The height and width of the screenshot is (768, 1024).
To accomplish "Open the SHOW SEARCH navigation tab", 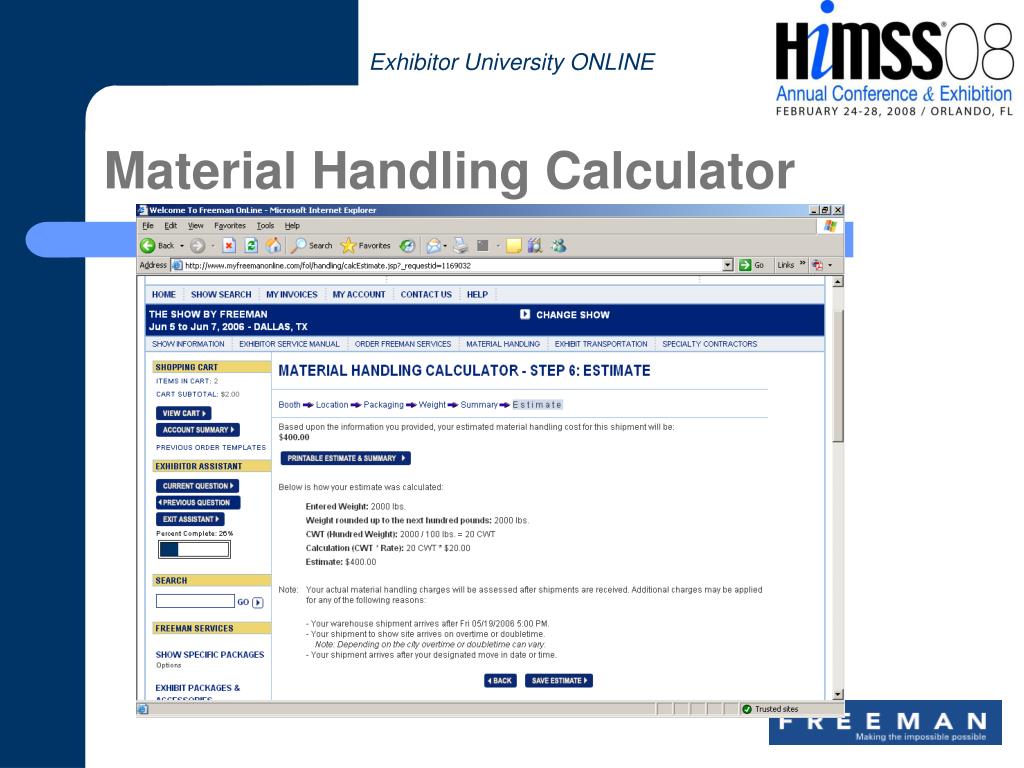I will coord(221,295).
